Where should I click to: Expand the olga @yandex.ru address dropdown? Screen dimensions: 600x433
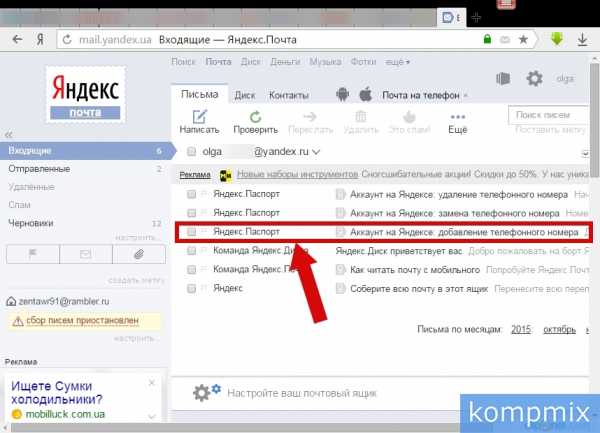click(x=316, y=152)
